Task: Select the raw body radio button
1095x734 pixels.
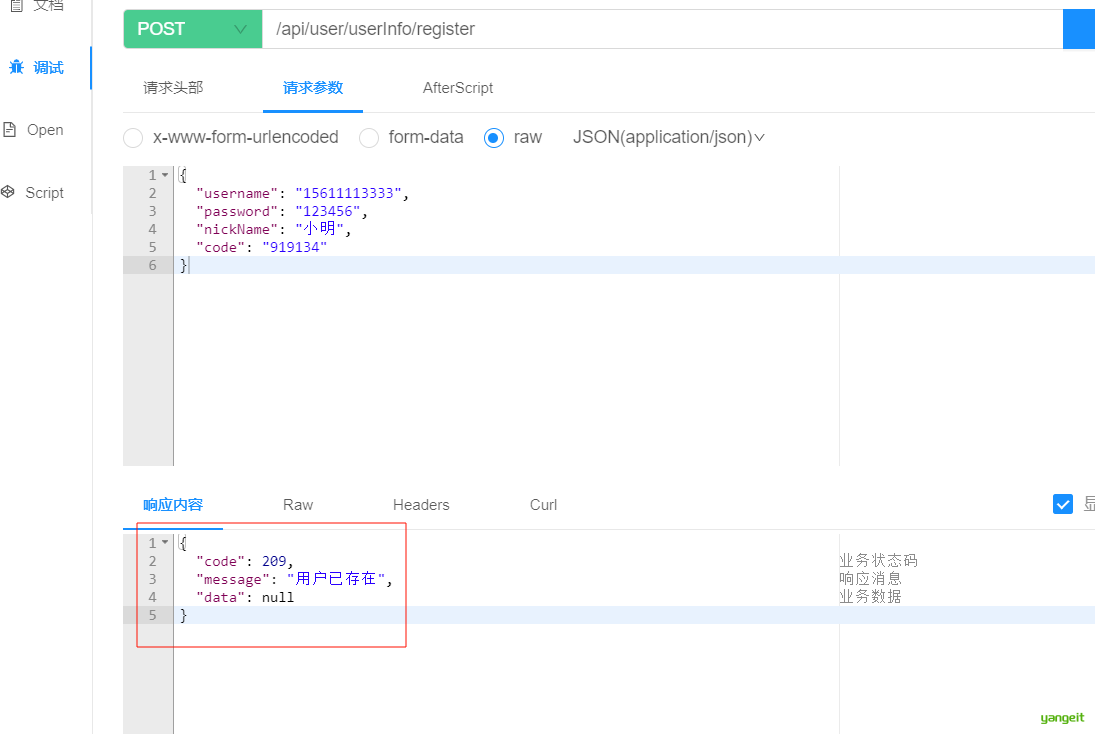Action: click(494, 138)
